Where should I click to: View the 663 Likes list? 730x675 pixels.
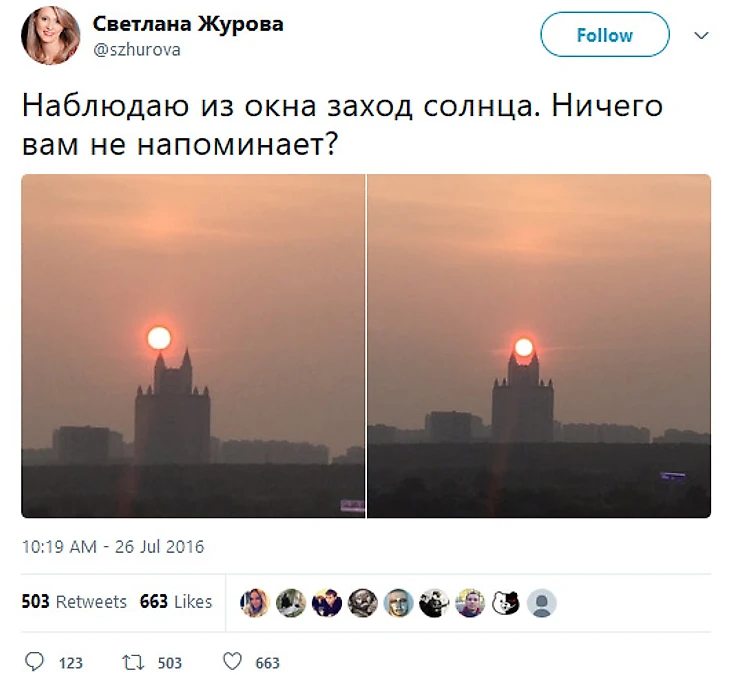pyautogui.click(x=176, y=601)
